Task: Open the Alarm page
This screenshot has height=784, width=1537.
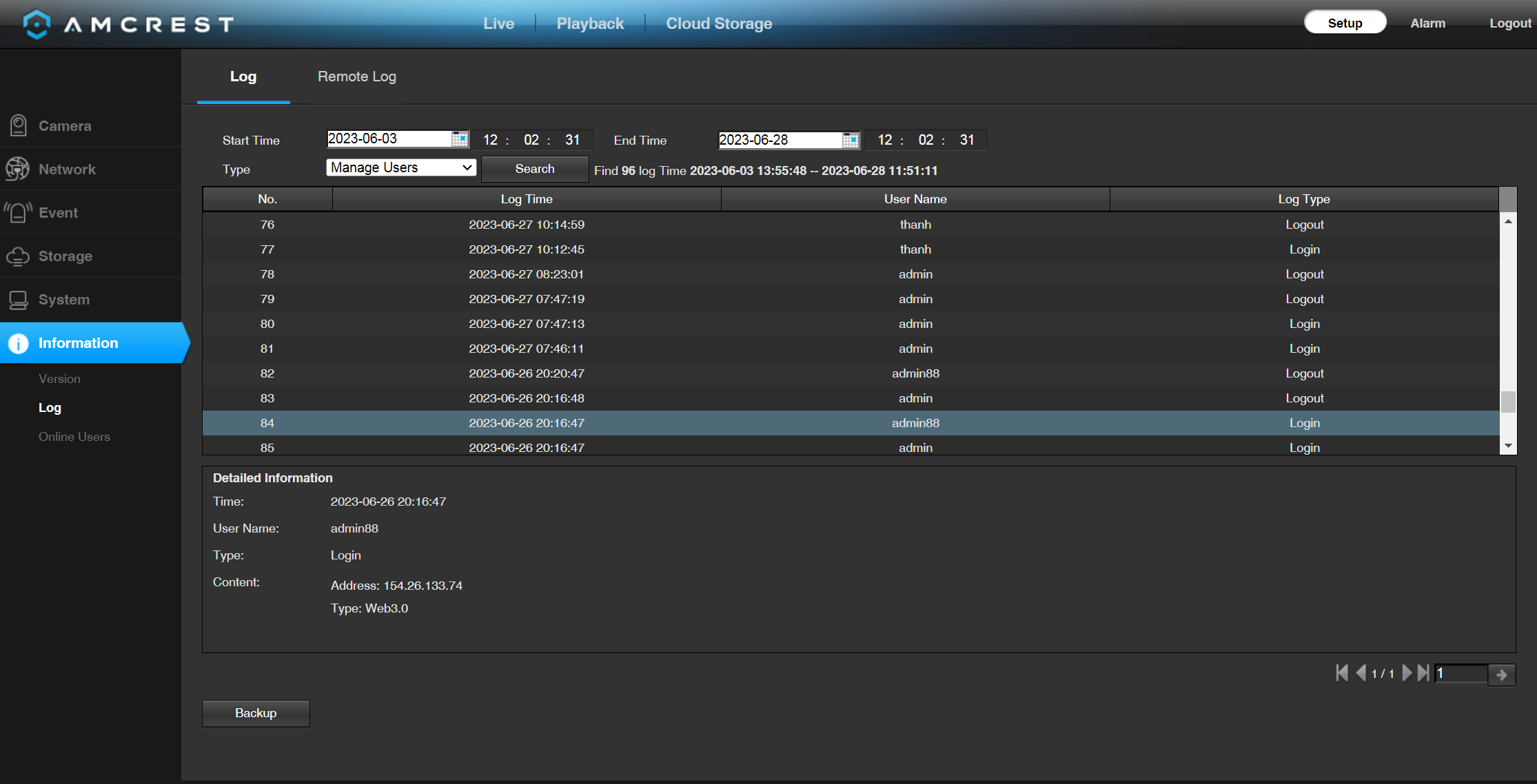Action: [x=1427, y=23]
